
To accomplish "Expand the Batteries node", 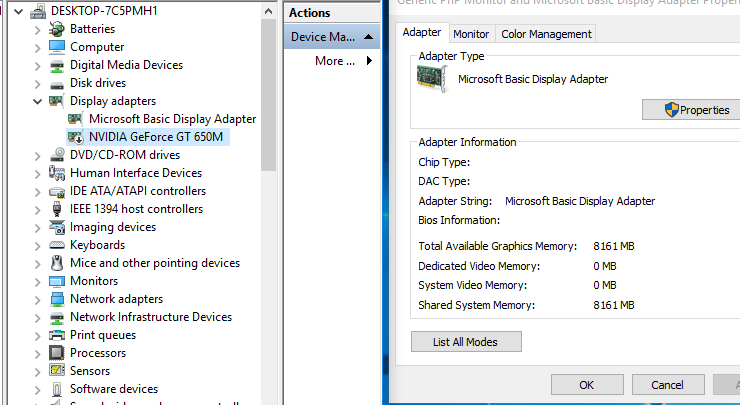I will click(x=38, y=30).
